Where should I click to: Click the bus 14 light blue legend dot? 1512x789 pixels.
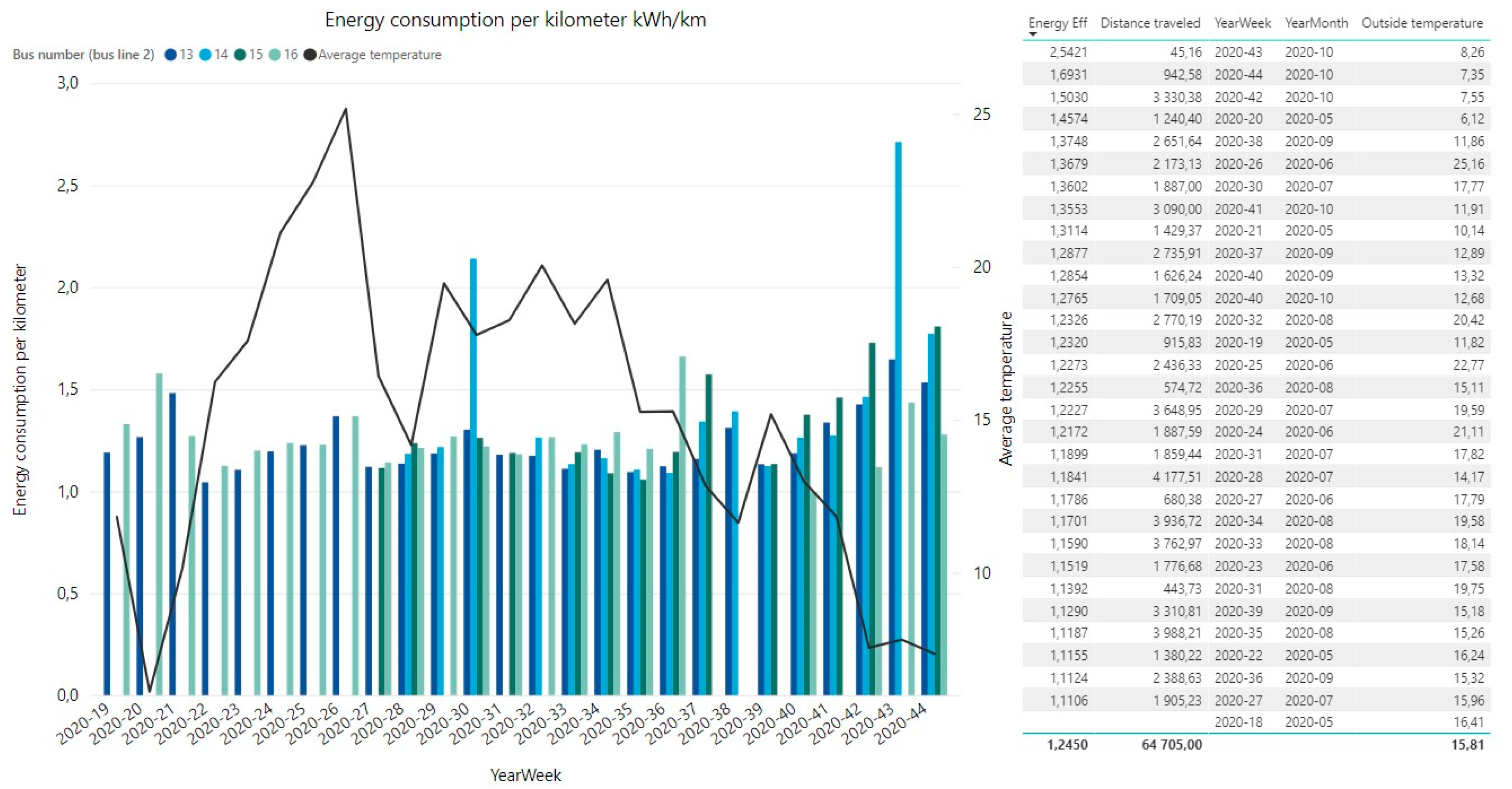click(206, 55)
